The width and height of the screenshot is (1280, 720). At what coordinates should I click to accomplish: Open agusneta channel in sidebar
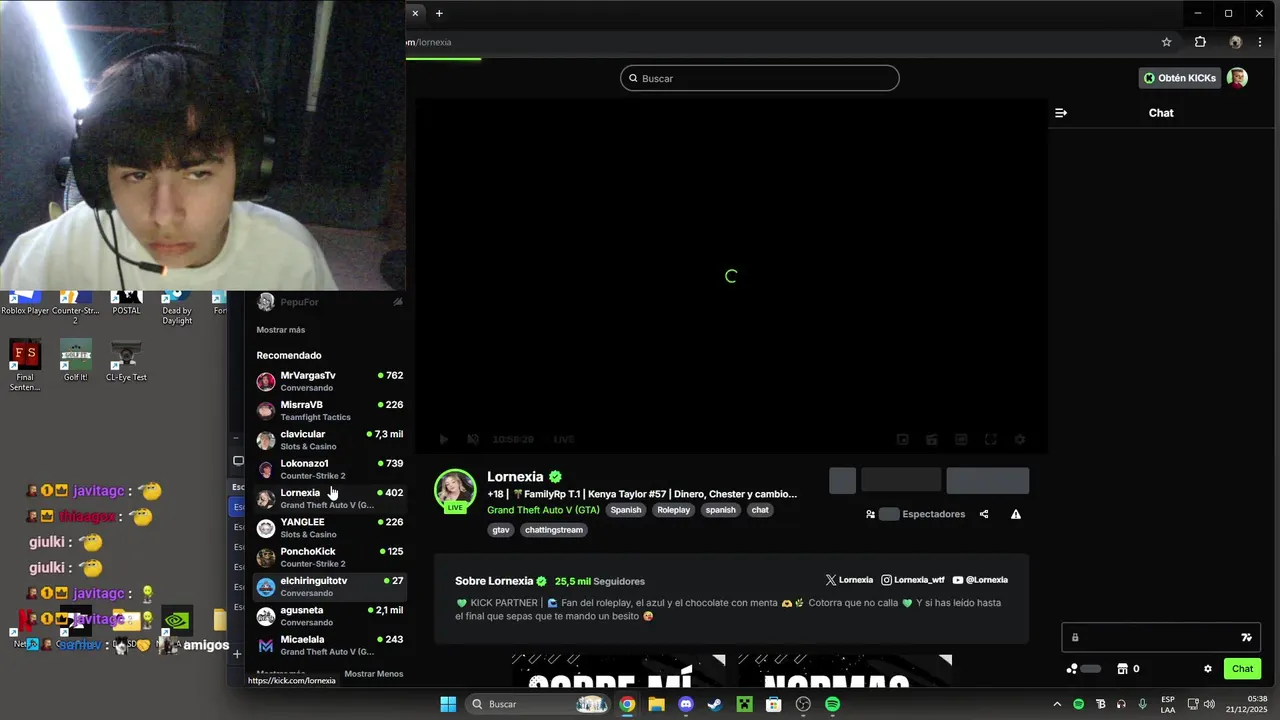(329, 616)
